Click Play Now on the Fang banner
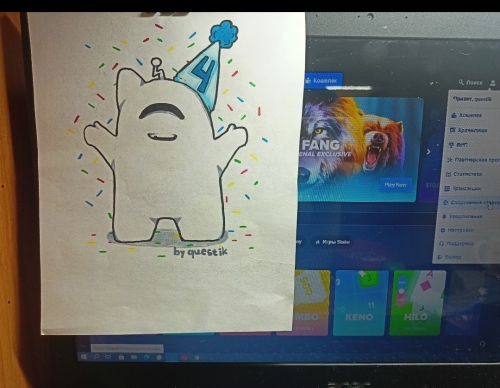This screenshot has width=500, height=388. [395, 184]
